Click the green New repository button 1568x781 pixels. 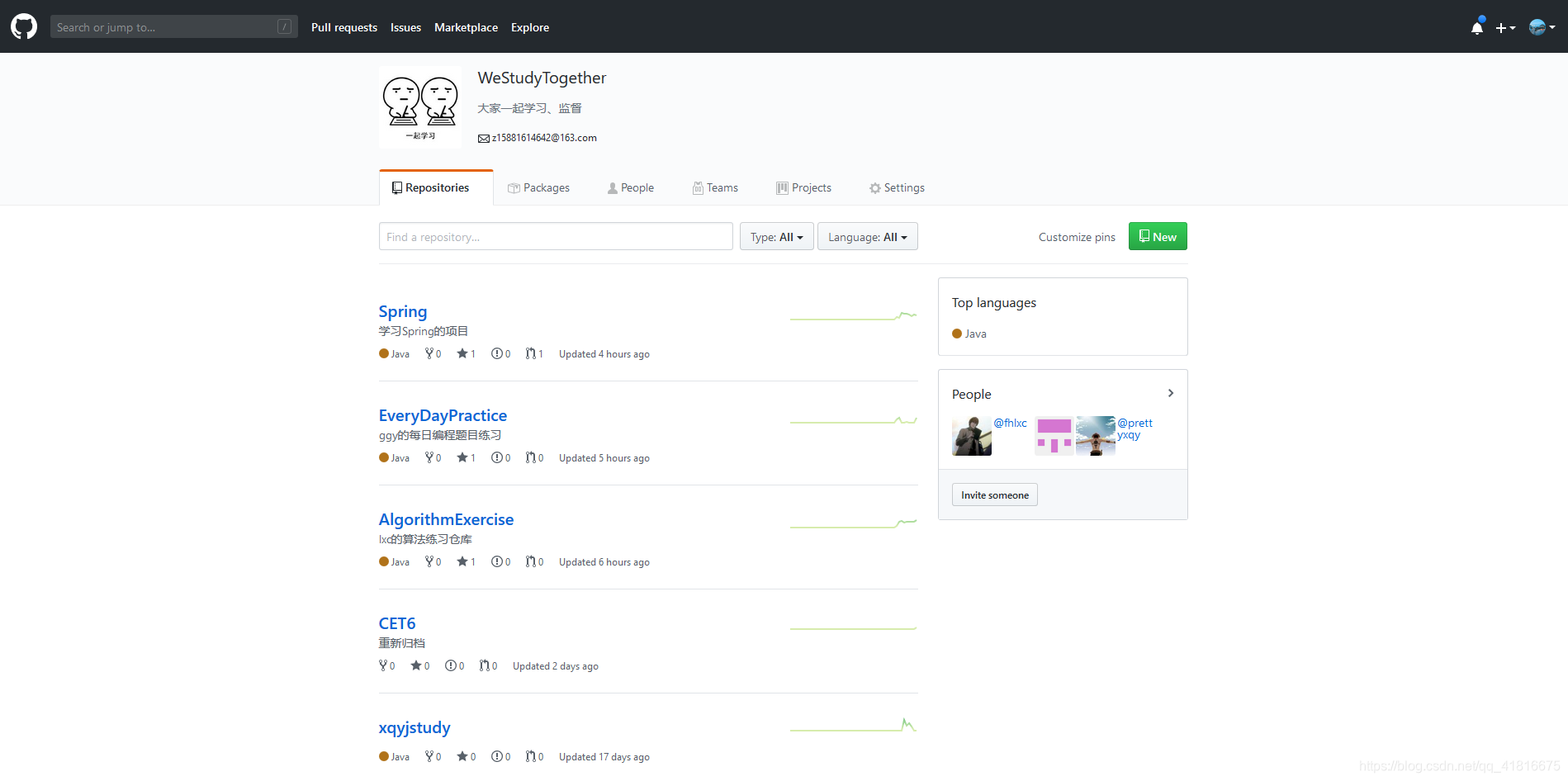click(x=1158, y=237)
